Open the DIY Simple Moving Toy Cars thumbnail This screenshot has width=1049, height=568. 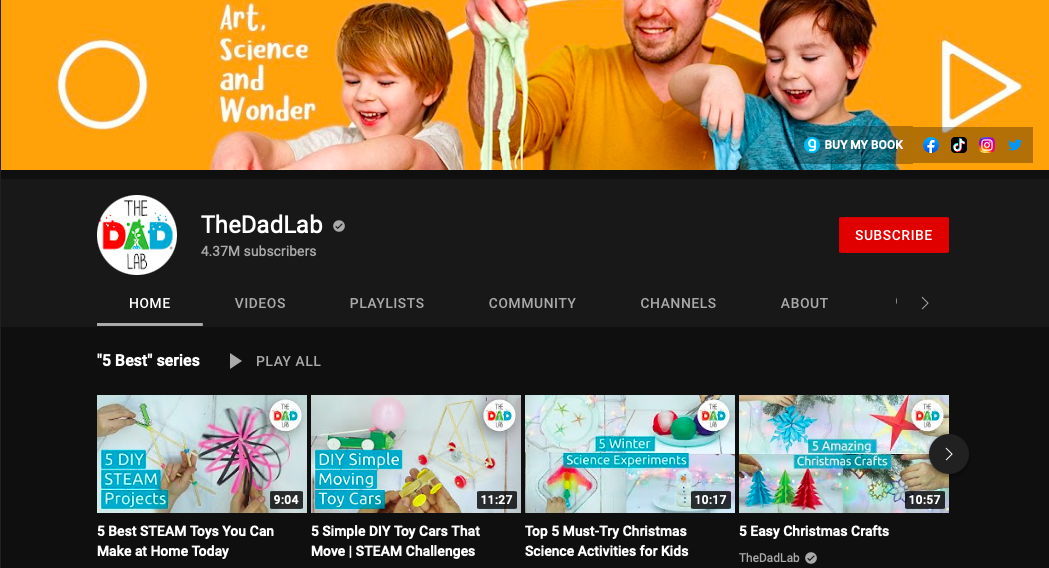tap(416, 454)
